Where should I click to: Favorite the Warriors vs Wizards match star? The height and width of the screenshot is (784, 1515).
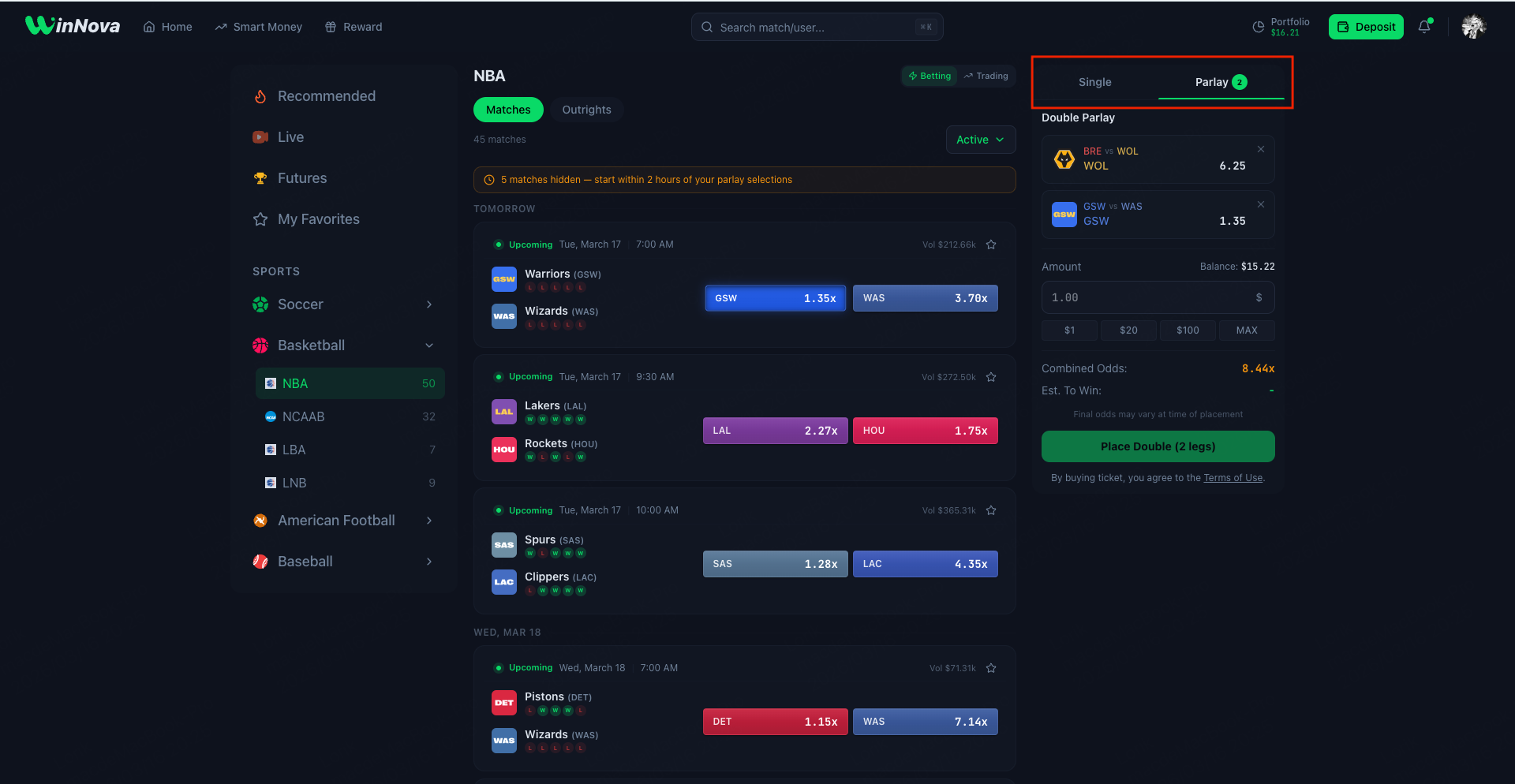point(991,245)
